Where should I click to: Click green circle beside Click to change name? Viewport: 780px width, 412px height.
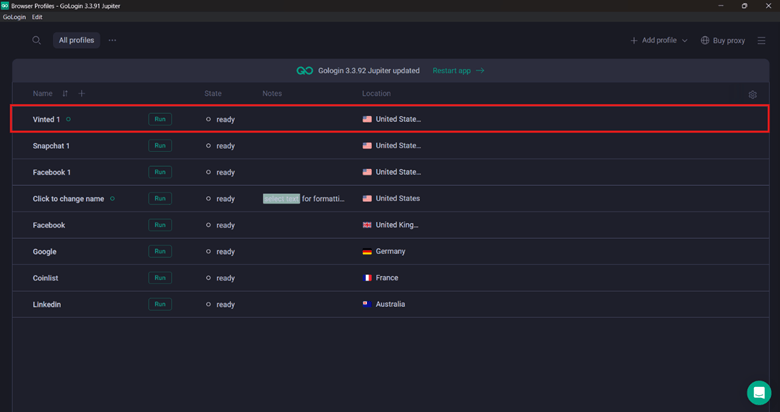[x=112, y=199]
